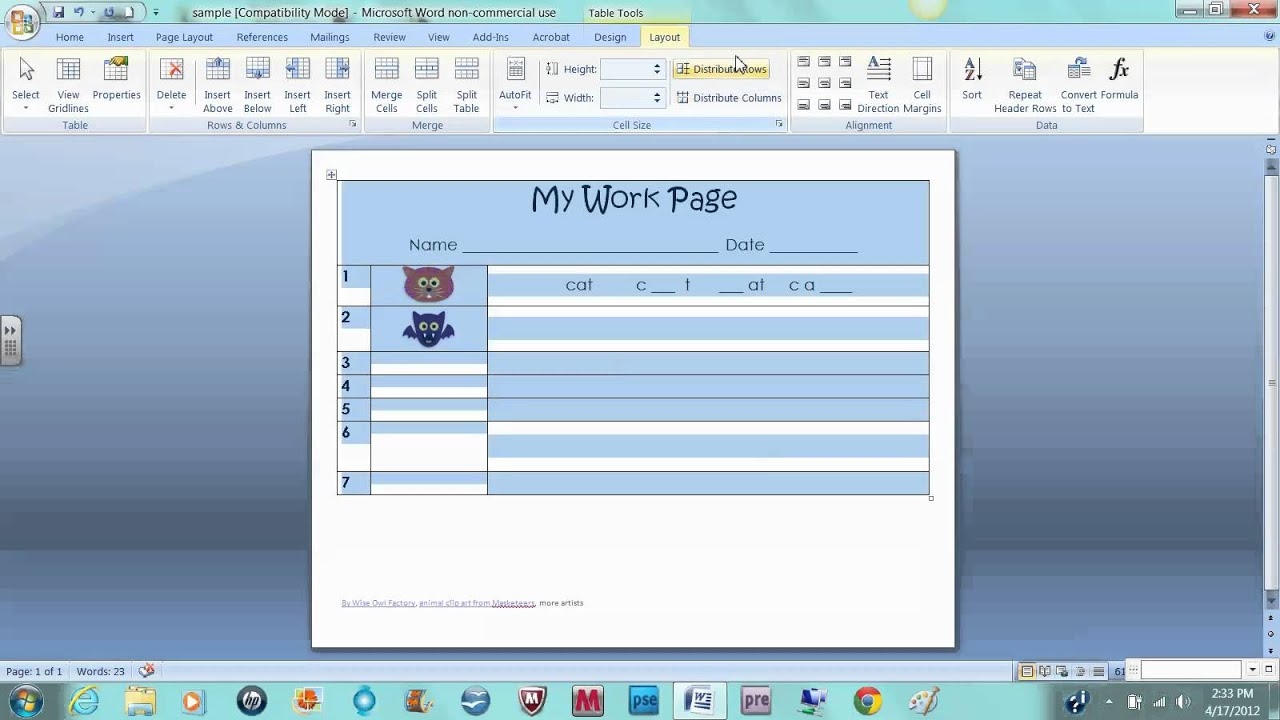
Task: Open the References ribbon tab
Action: click(x=261, y=37)
